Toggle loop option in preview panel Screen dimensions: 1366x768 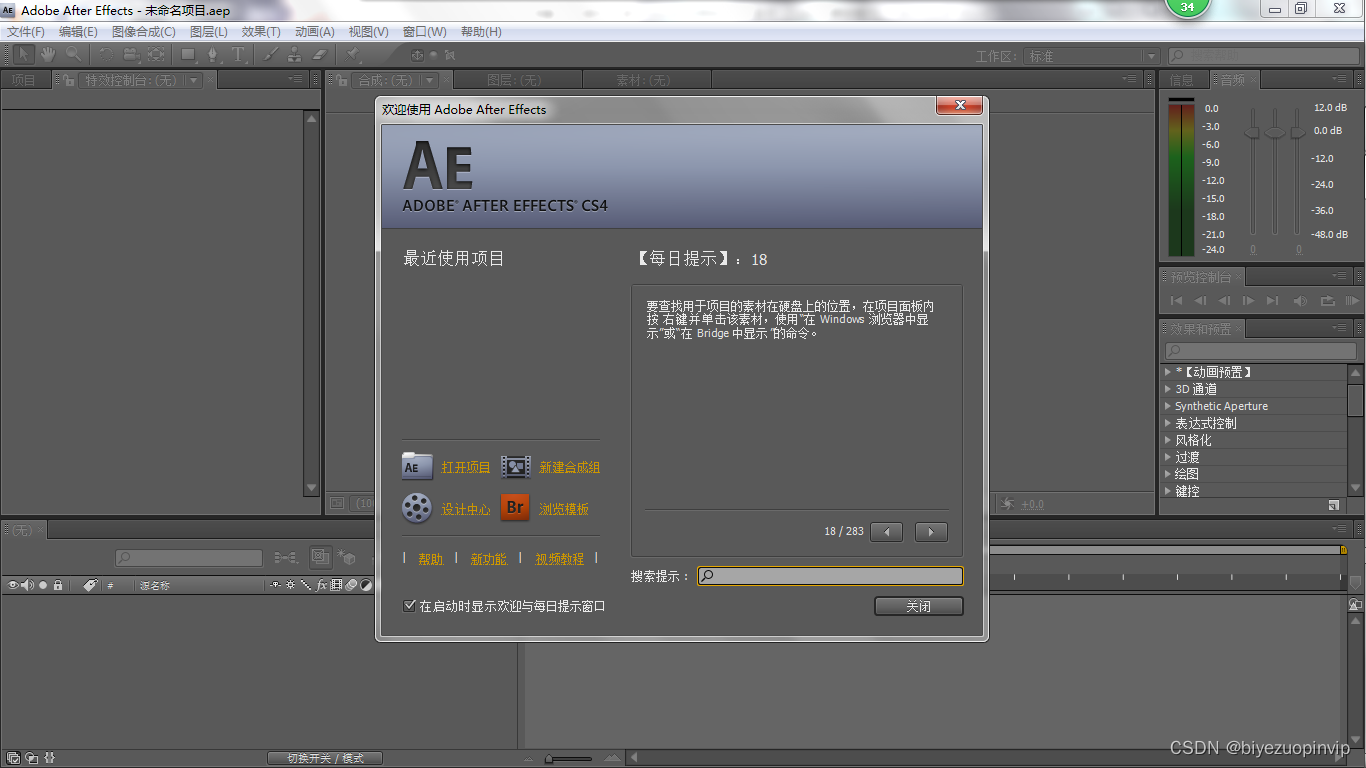pos(1328,301)
